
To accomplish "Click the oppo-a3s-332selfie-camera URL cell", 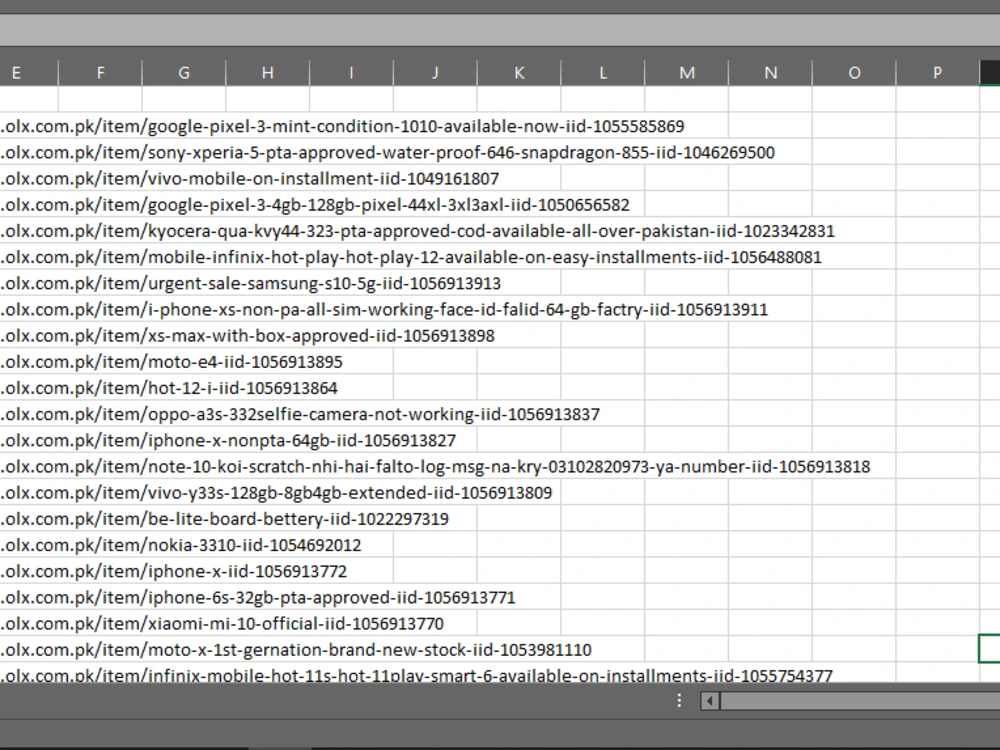I will (x=300, y=414).
